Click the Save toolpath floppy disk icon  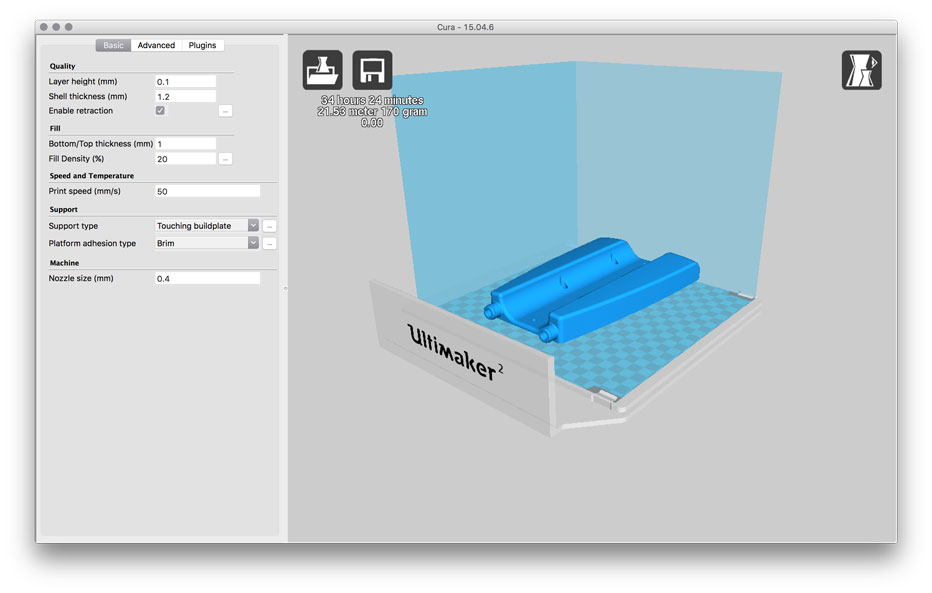click(x=372, y=70)
